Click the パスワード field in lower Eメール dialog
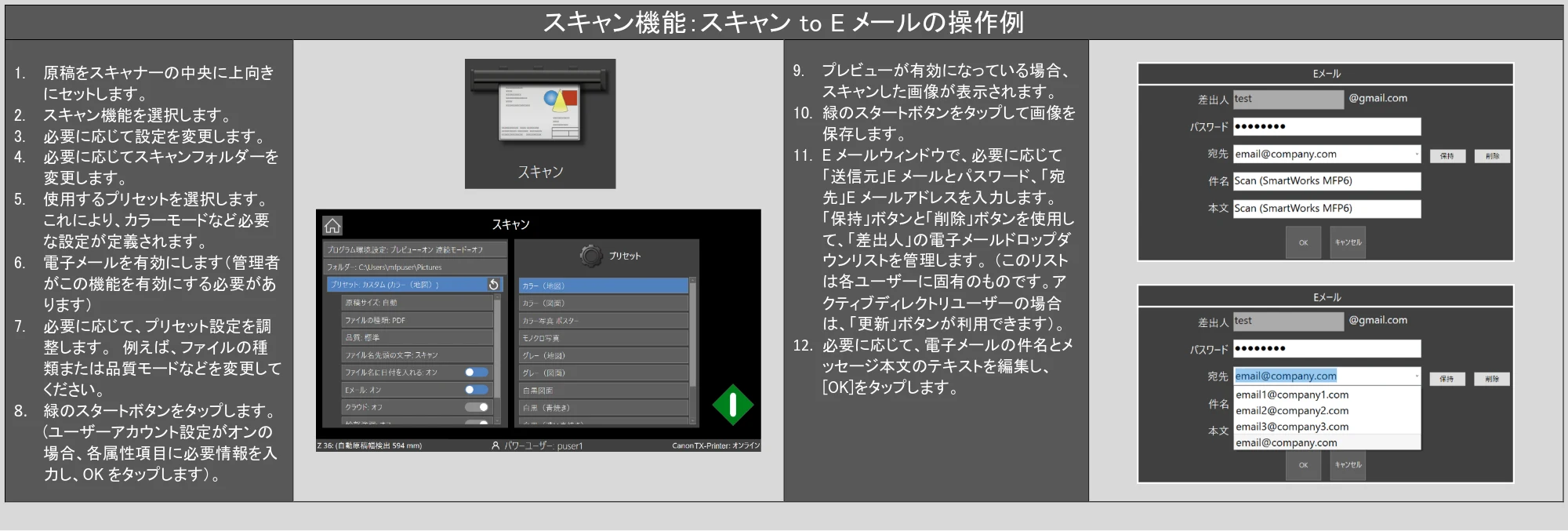The width and height of the screenshot is (1568, 531). coord(1327,348)
